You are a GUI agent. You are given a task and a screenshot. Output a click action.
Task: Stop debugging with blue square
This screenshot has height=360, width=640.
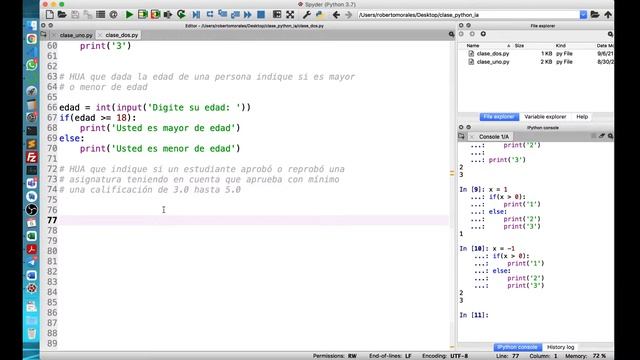(261, 15)
